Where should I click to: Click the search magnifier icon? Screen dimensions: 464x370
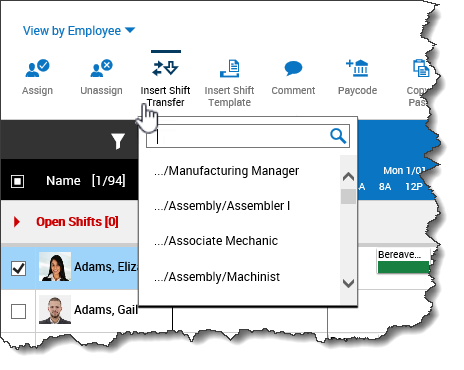point(338,136)
